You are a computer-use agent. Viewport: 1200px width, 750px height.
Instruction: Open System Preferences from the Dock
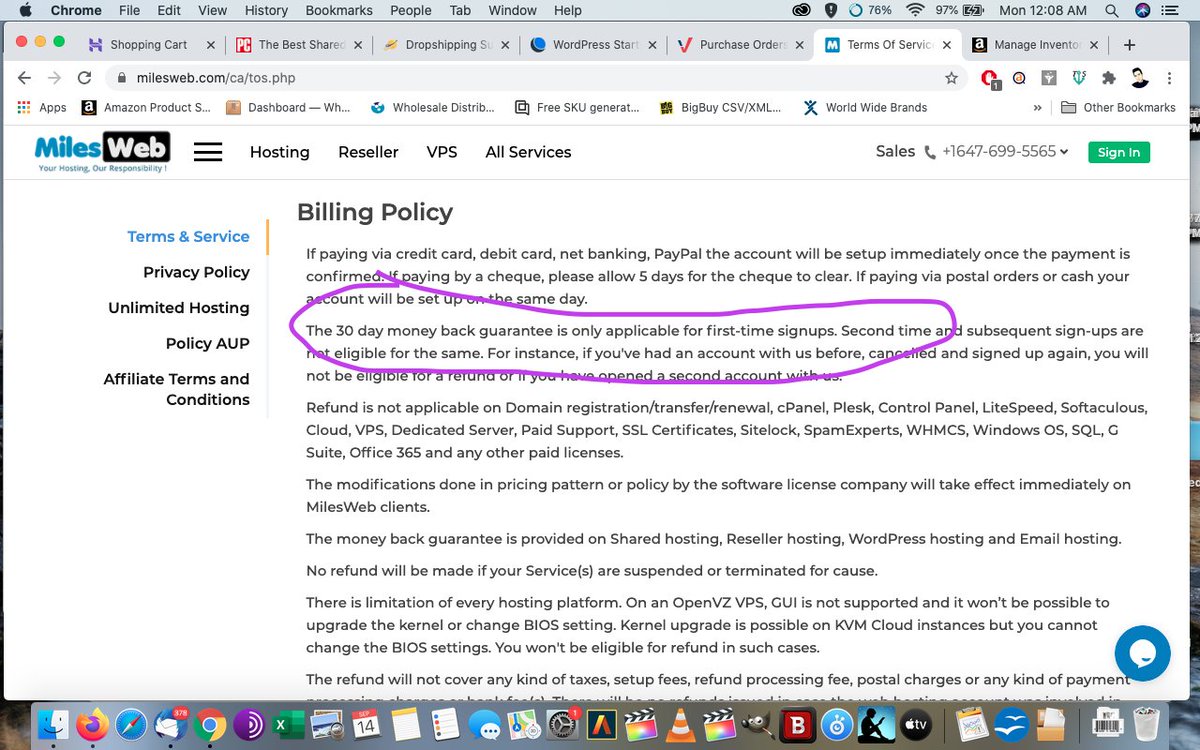coord(563,723)
